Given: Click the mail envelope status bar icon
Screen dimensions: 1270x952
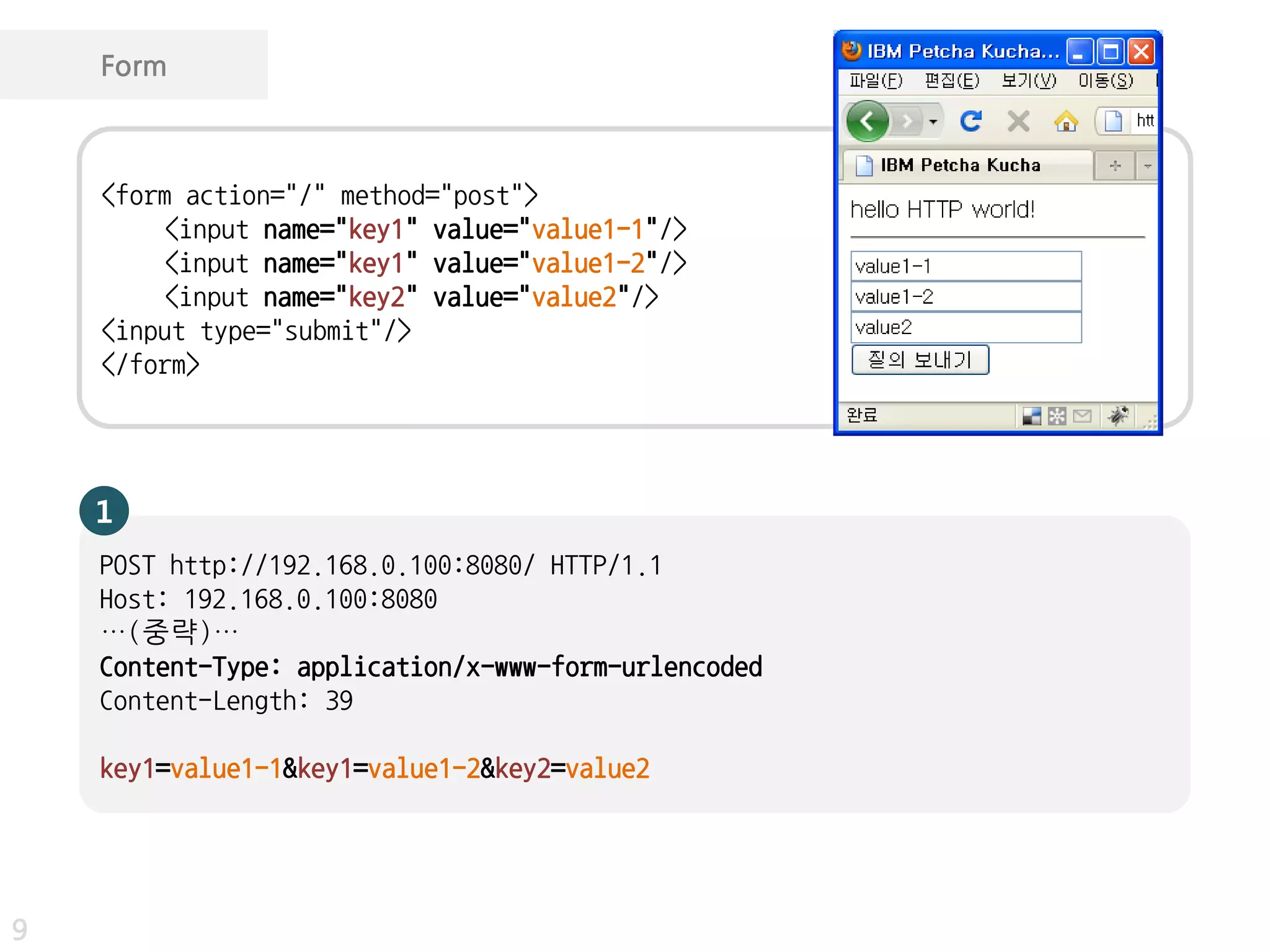Looking at the screenshot, I should (1082, 416).
